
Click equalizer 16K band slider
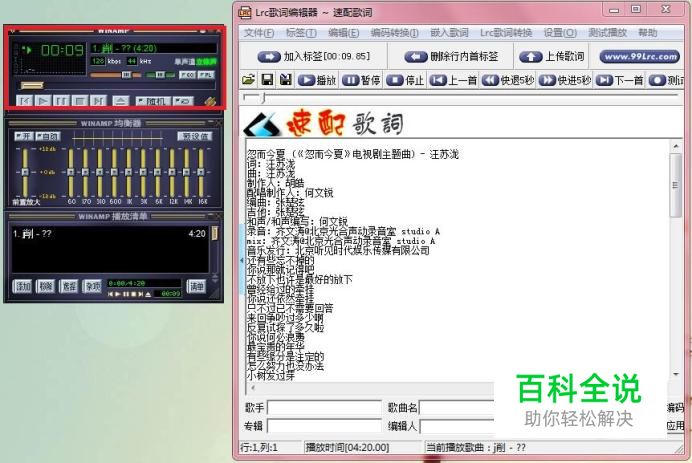tap(201, 173)
